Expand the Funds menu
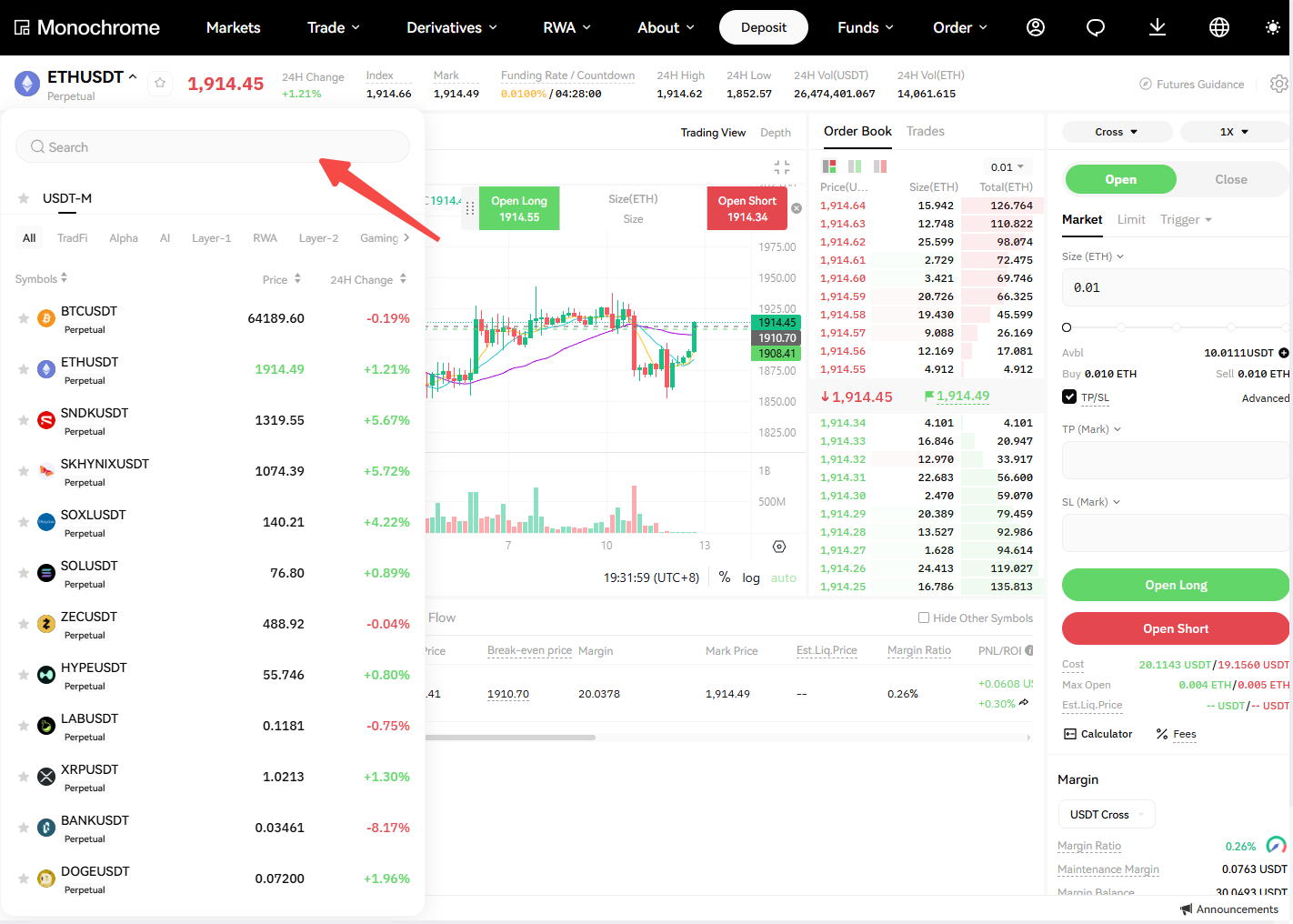This screenshot has width=1293, height=924. (x=866, y=27)
